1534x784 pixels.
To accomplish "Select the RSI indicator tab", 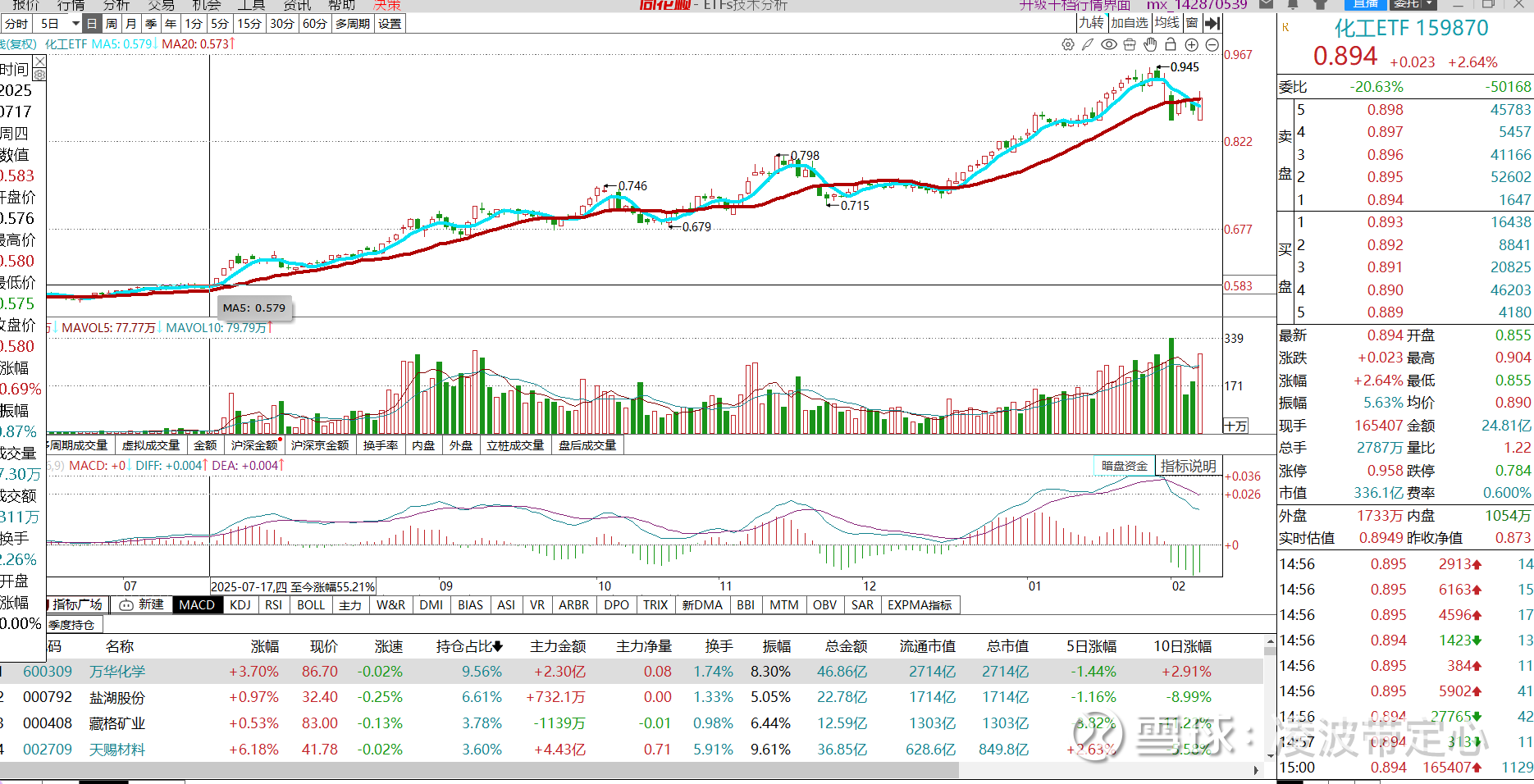I will [x=274, y=605].
